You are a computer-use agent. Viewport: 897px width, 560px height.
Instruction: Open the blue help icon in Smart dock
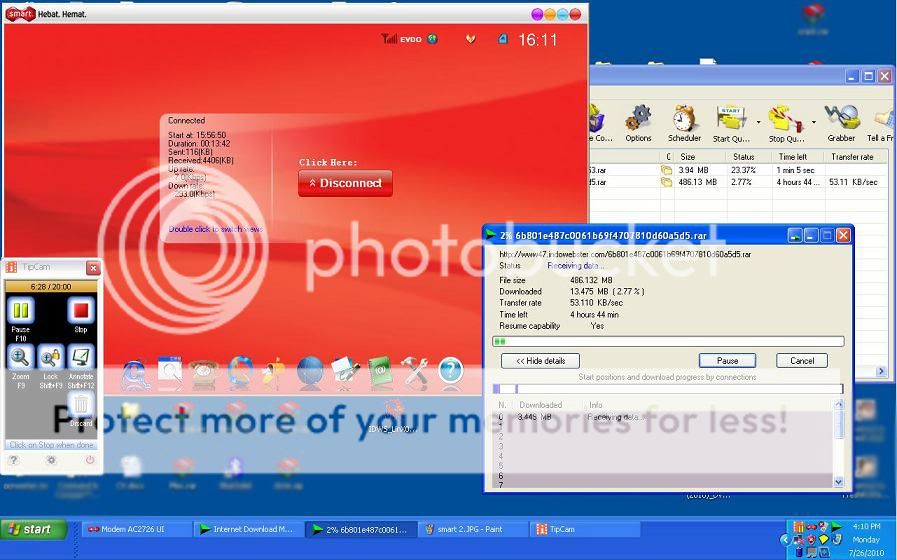pyautogui.click(x=451, y=371)
